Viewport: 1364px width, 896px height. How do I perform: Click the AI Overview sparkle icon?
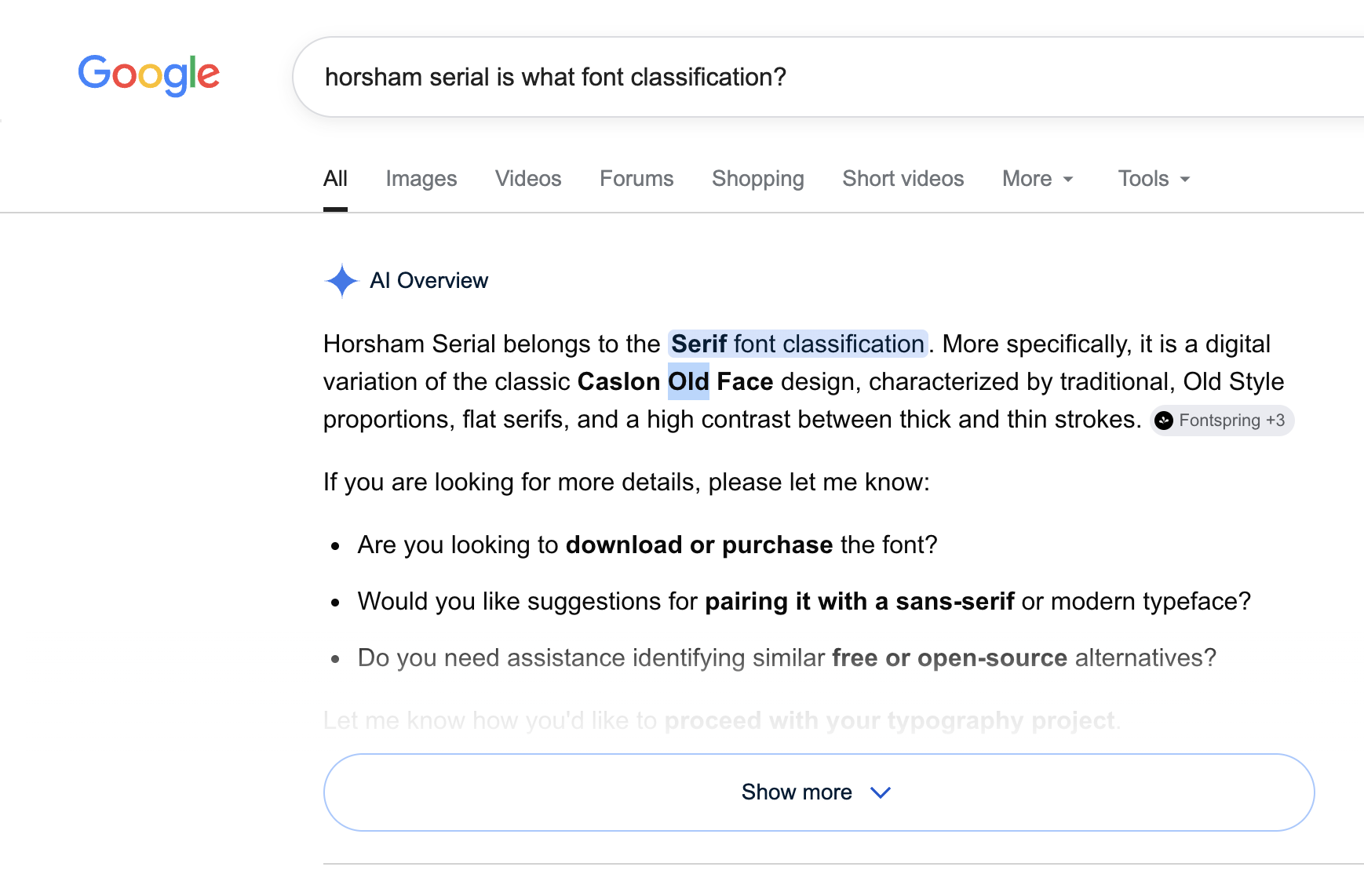(341, 281)
